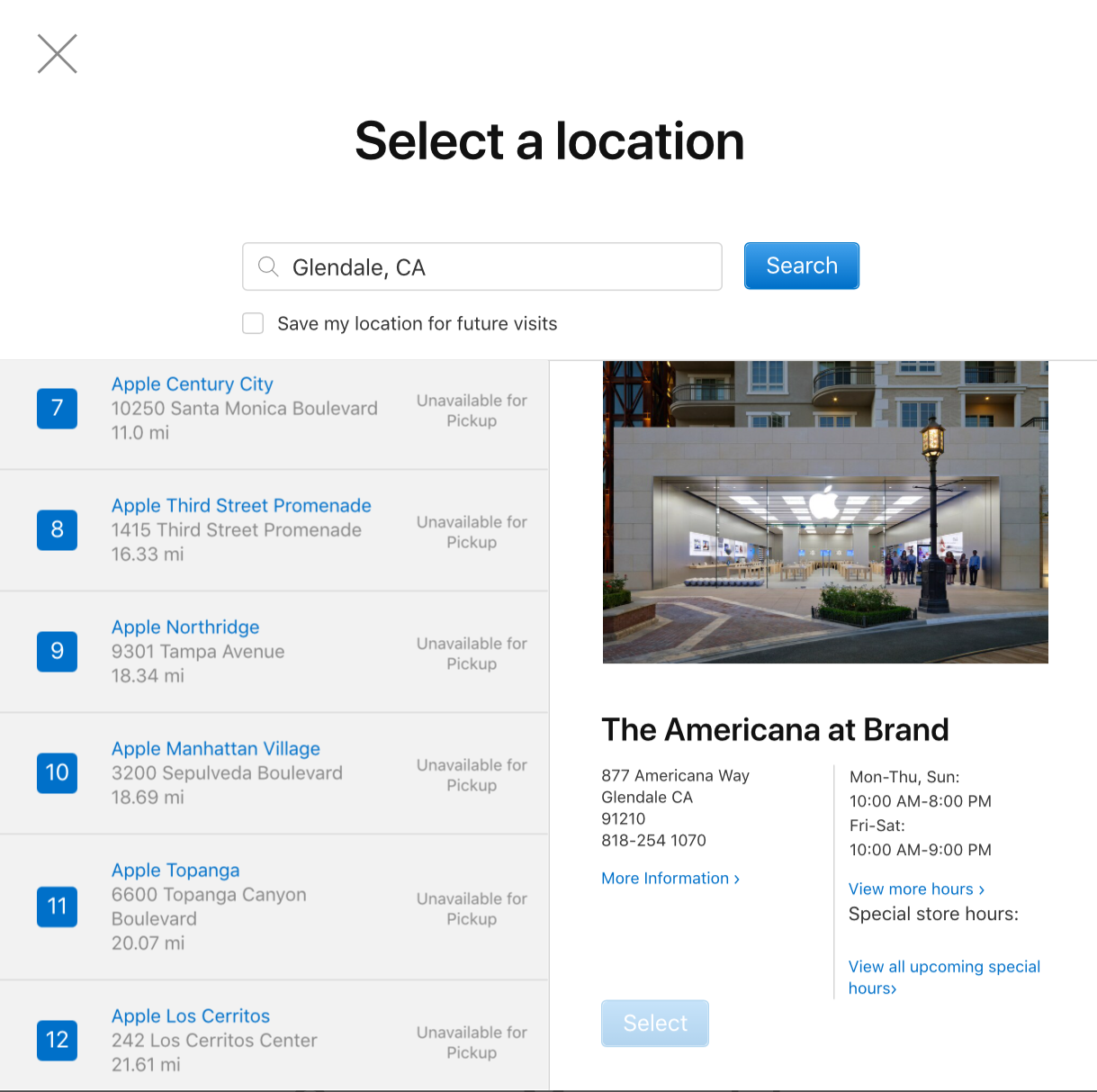Click the 18.69 mi distance text
Screen dimensions: 1097x1092
tap(148, 798)
